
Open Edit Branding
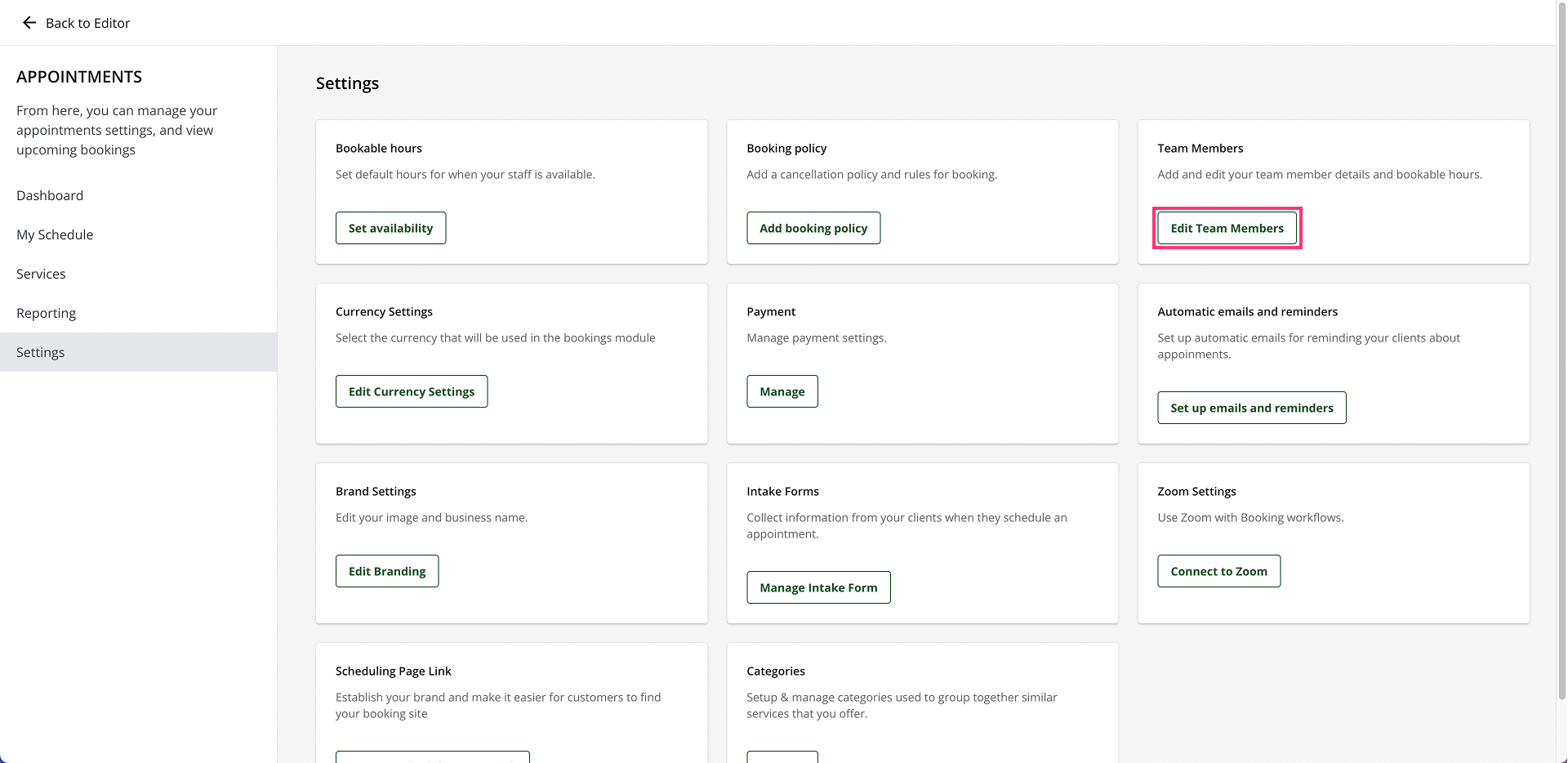(x=387, y=571)
